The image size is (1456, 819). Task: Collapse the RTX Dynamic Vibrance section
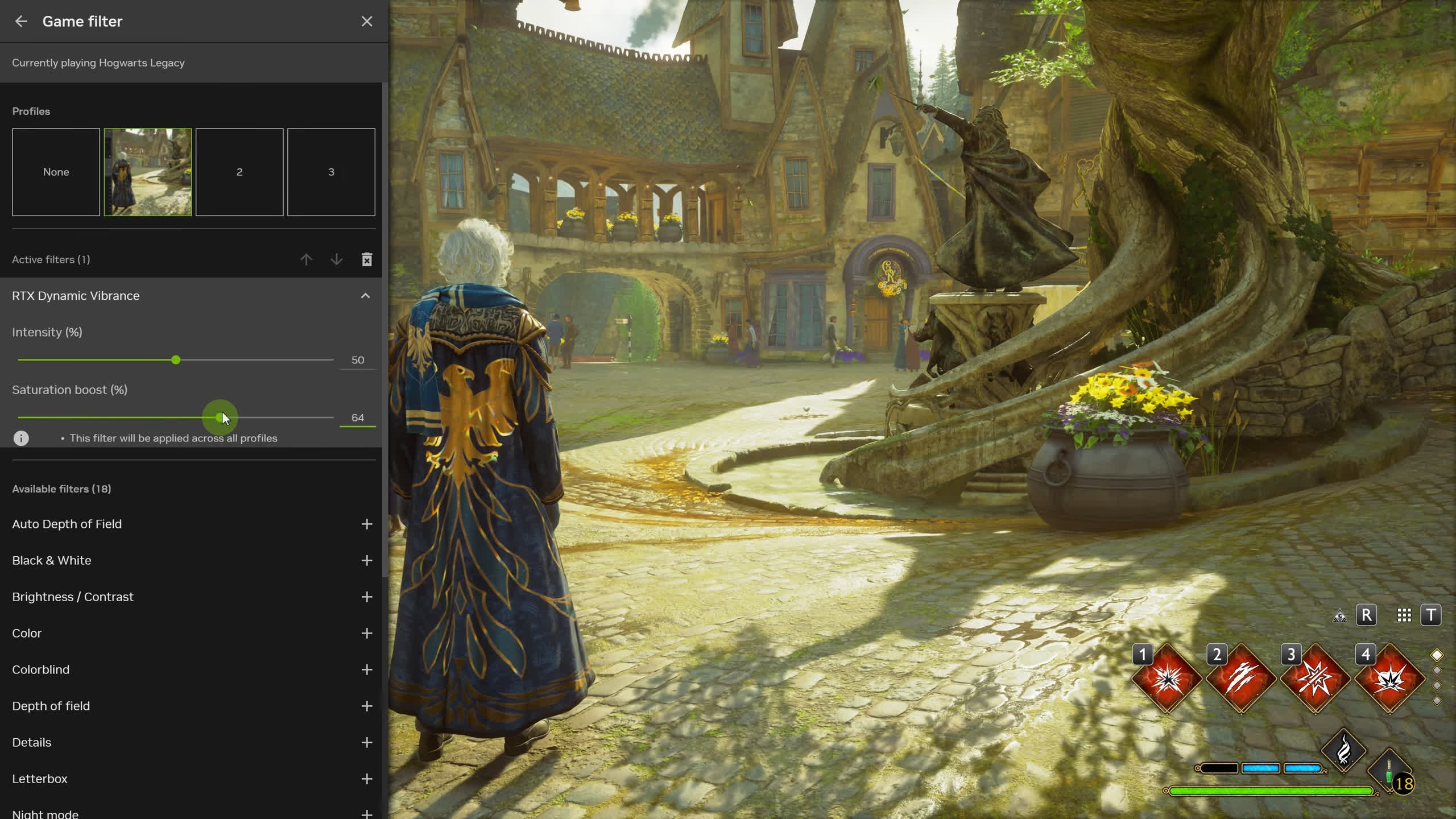coord(365,296)
